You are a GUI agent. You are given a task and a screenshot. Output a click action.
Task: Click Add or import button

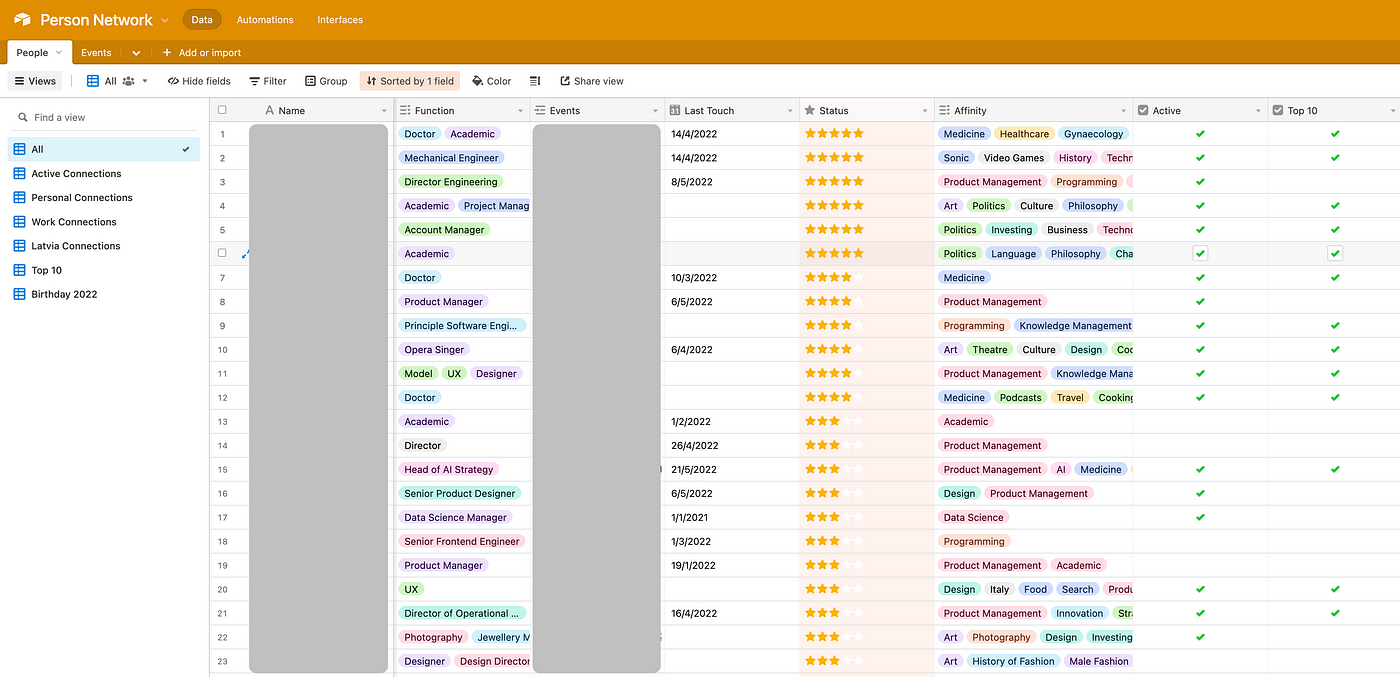click(201, 53)
